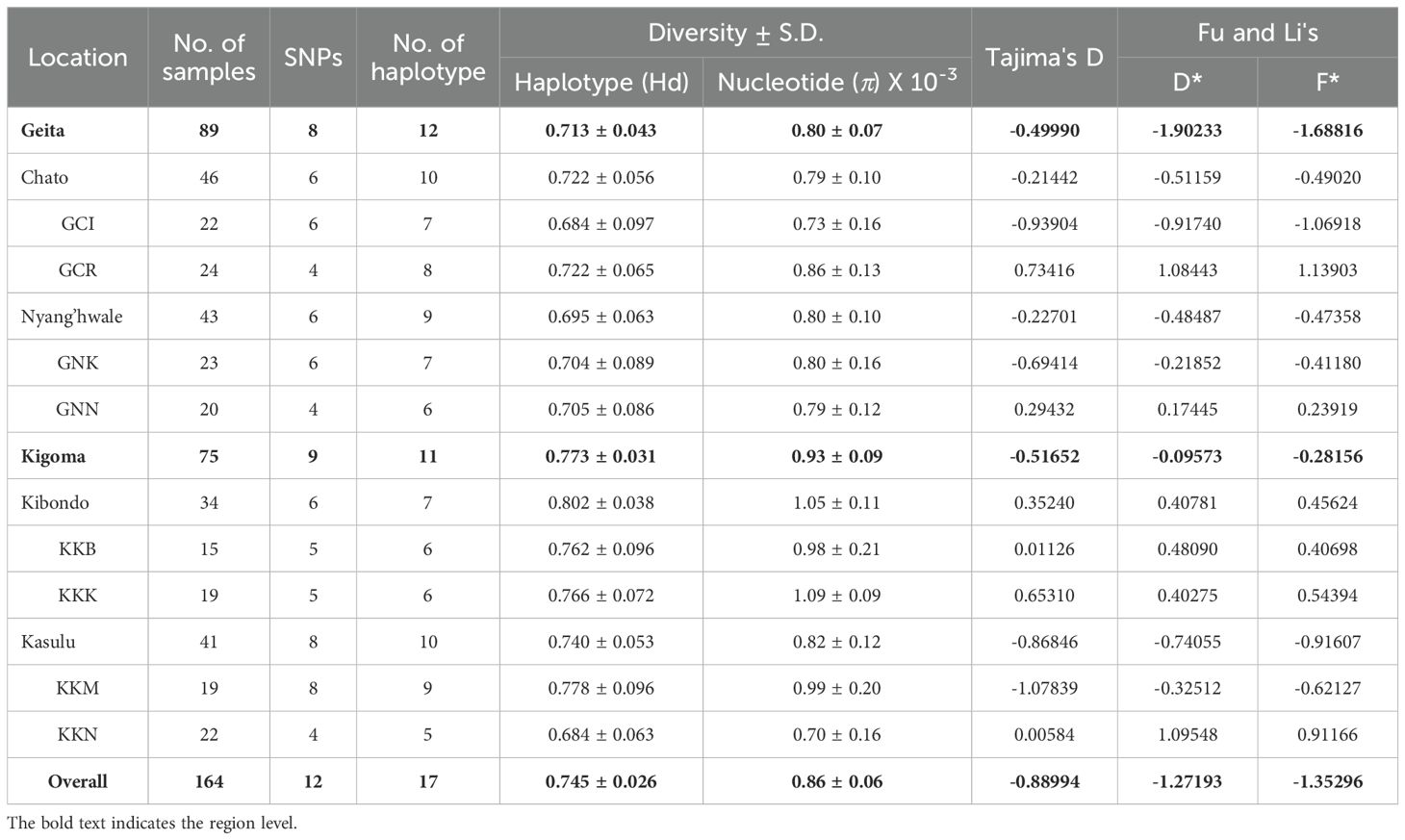Screen dimensions: 1405x840
Task: Click Overall F* value -1.35296
Action: [x=1328, y=781]
